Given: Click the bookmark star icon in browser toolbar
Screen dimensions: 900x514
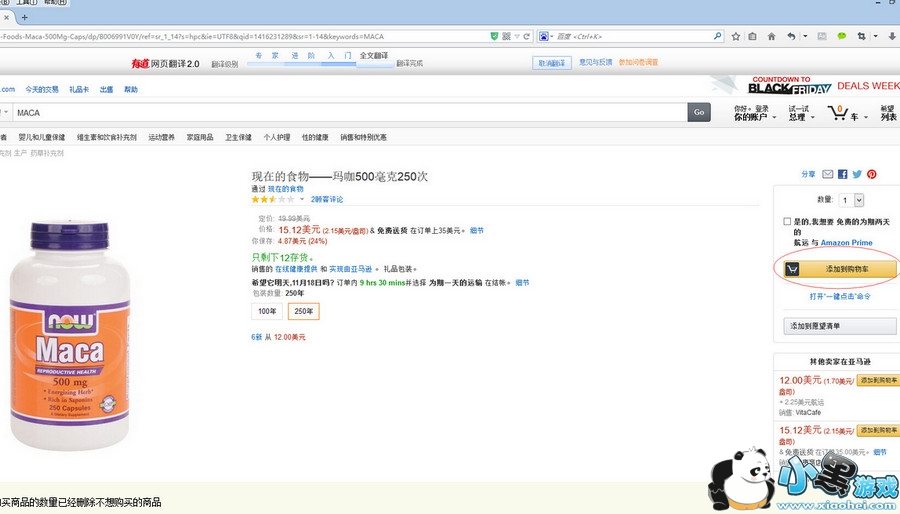Looking at the screenshot, I should (x=736, y=36).
